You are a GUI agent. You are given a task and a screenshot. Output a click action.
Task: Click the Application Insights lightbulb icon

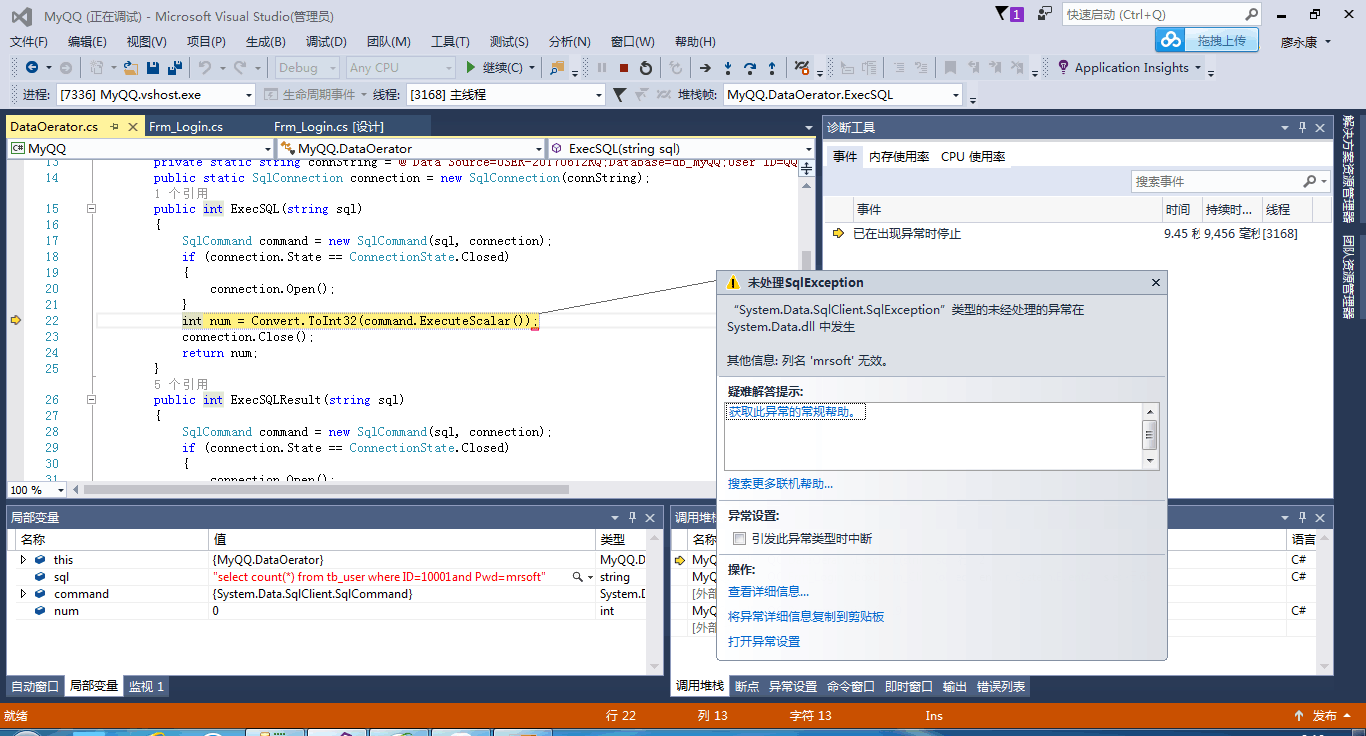pos(1063,68)
